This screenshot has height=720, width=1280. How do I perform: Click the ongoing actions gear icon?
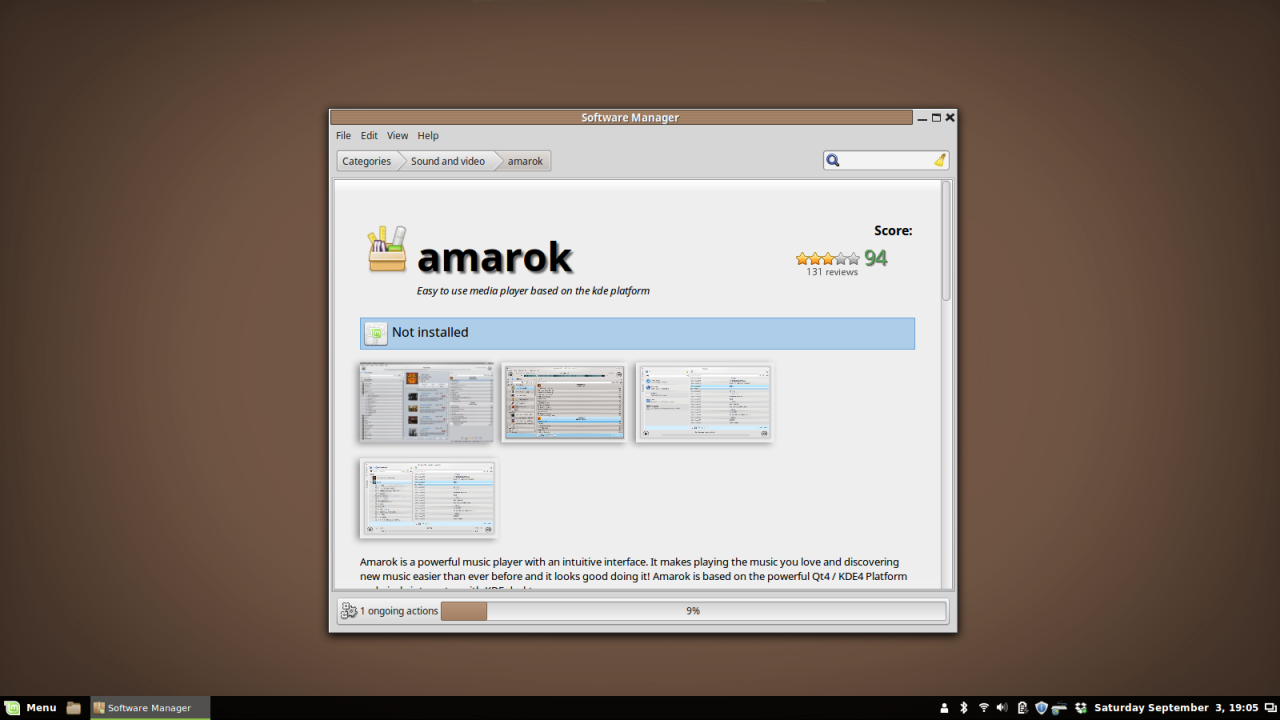click(349, 611)
